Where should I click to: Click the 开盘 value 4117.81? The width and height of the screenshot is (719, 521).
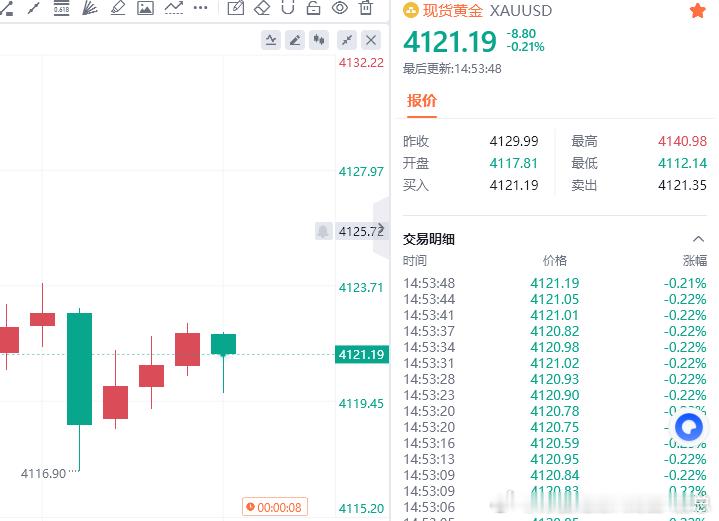coord(514,163)
